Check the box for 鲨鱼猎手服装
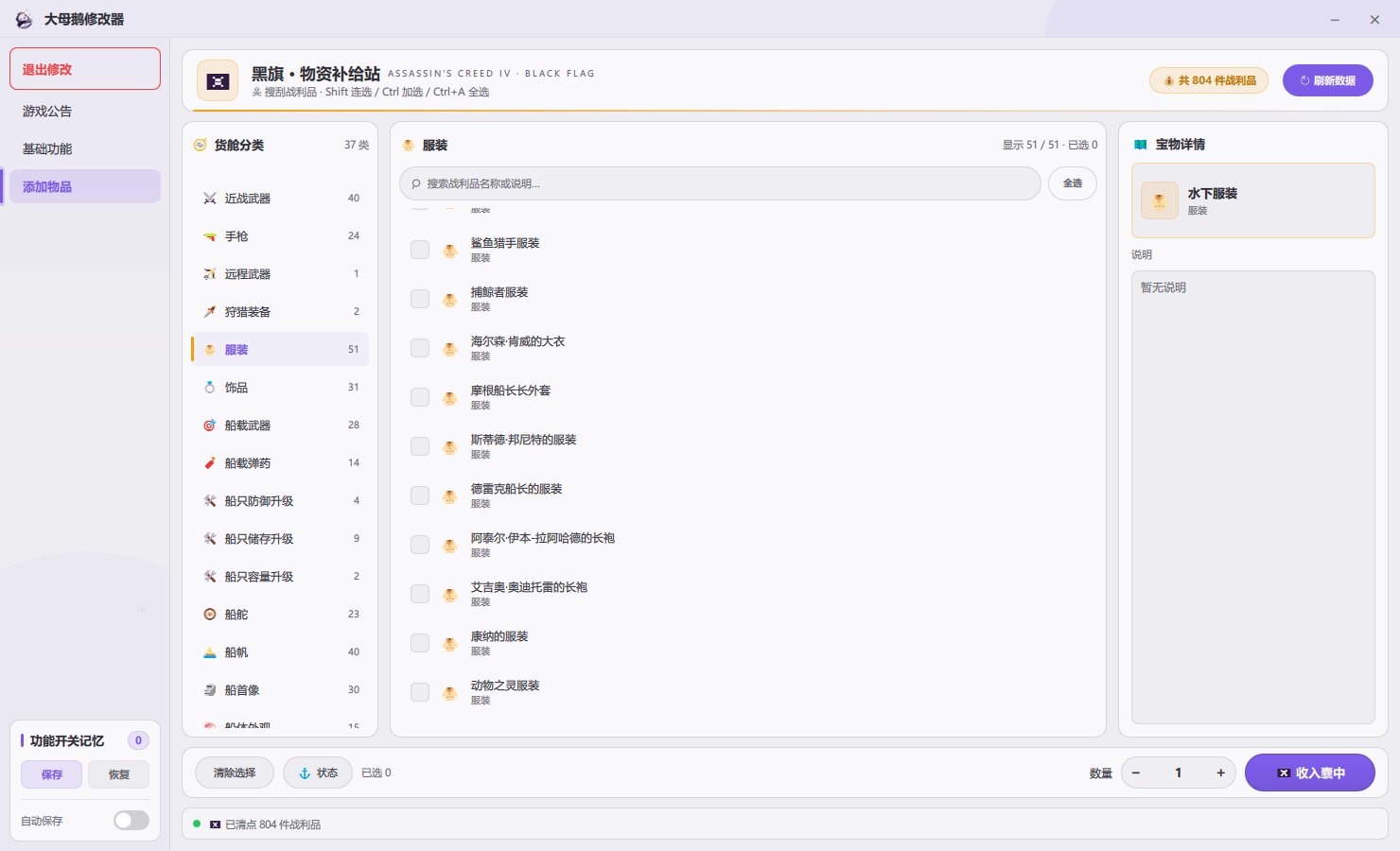Viewport: 1400px width, 851px height. pos(420,250)
